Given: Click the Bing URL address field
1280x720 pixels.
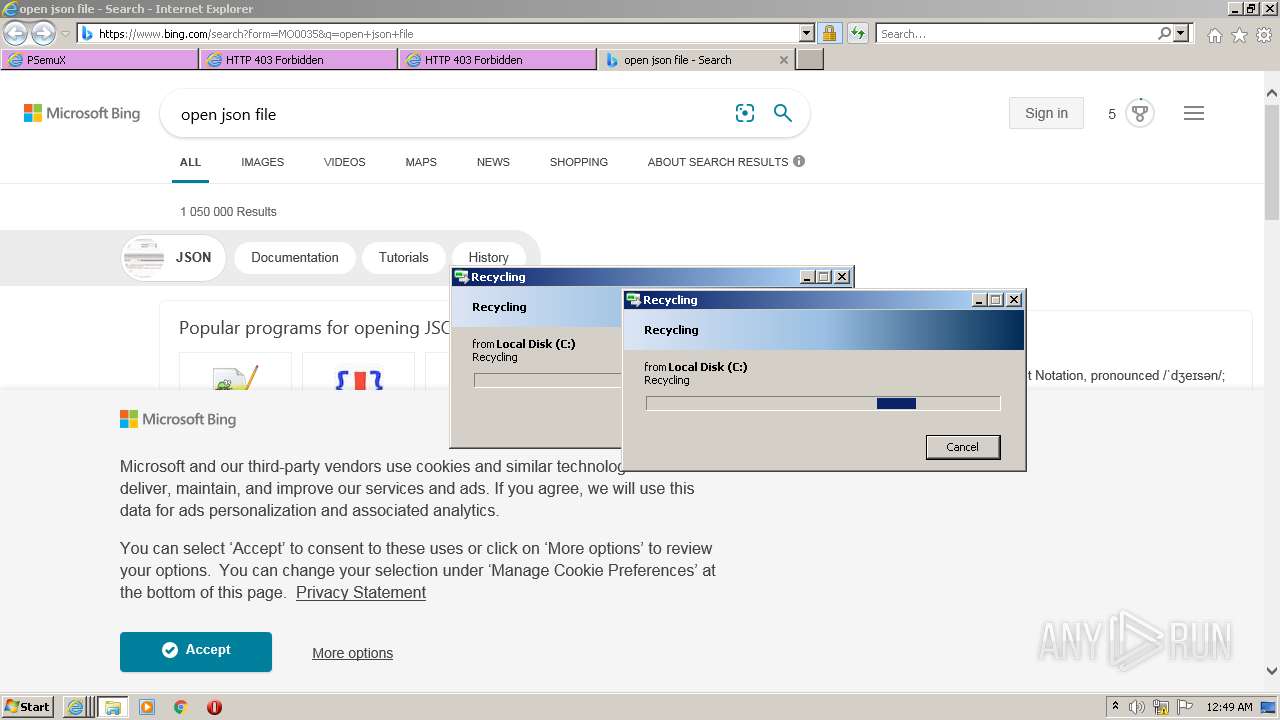Looking at the screenshot, I should coord(438,34).
